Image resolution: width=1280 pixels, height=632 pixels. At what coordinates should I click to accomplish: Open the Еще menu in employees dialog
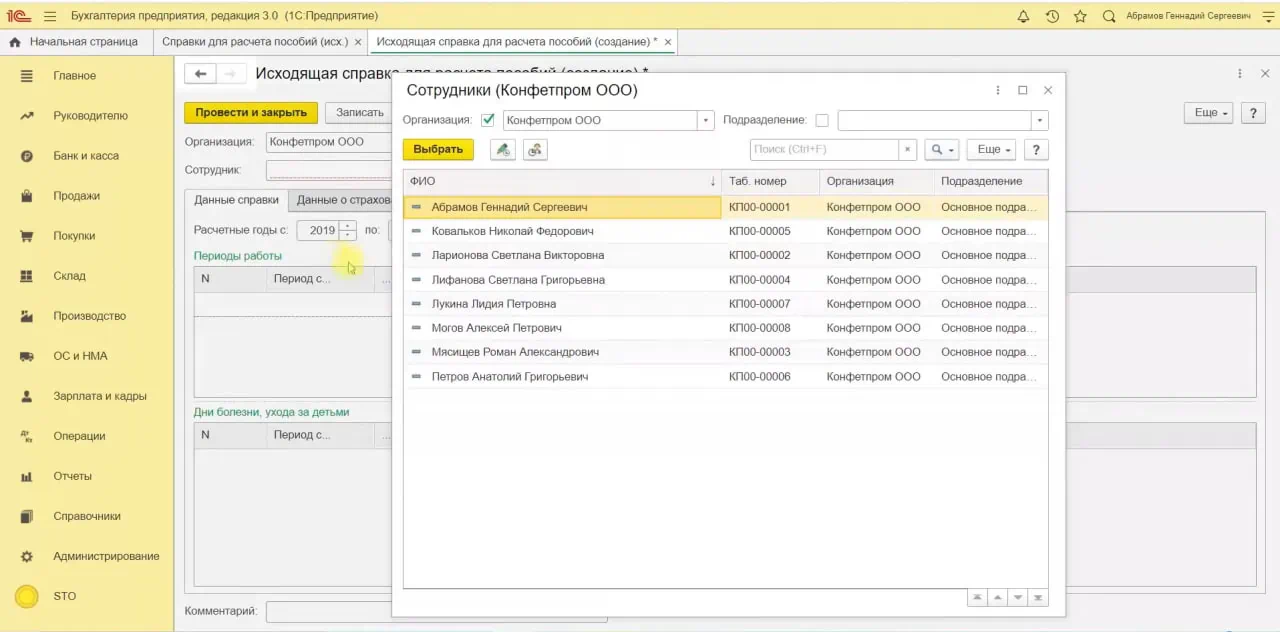991,149
